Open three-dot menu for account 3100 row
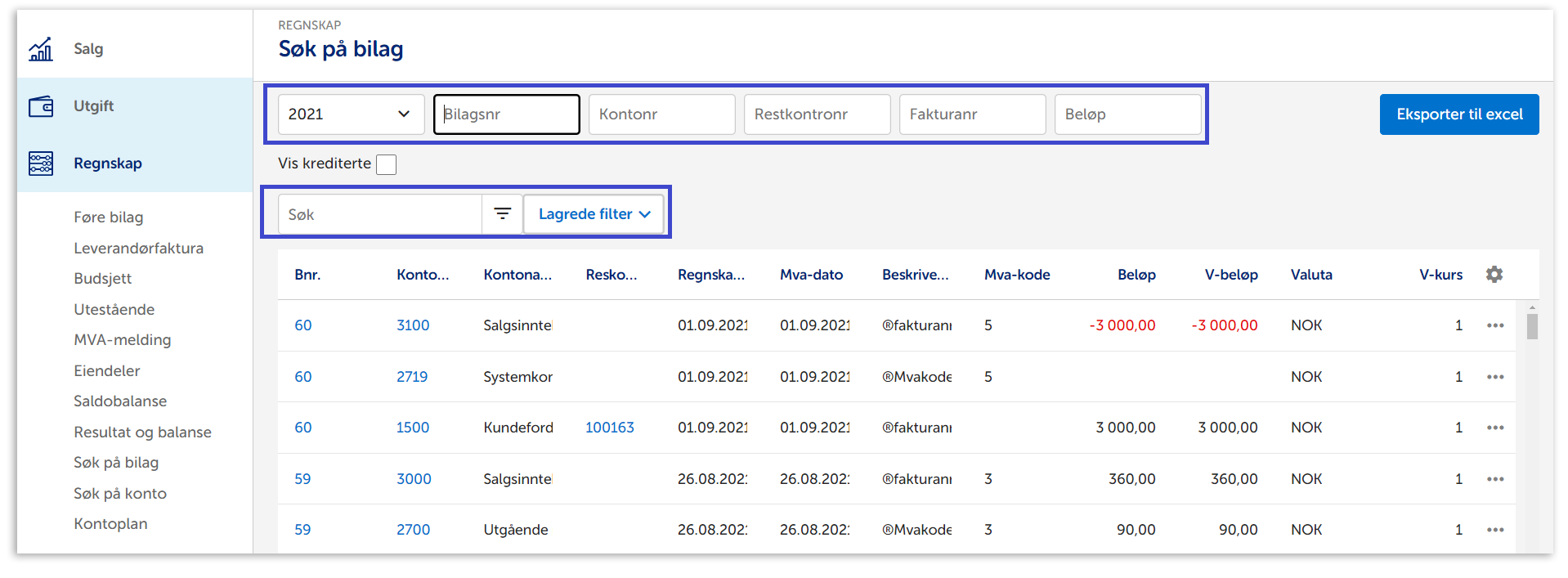Image resolution: width=1568 pixels, height=578 pixels. point(1494,325)
